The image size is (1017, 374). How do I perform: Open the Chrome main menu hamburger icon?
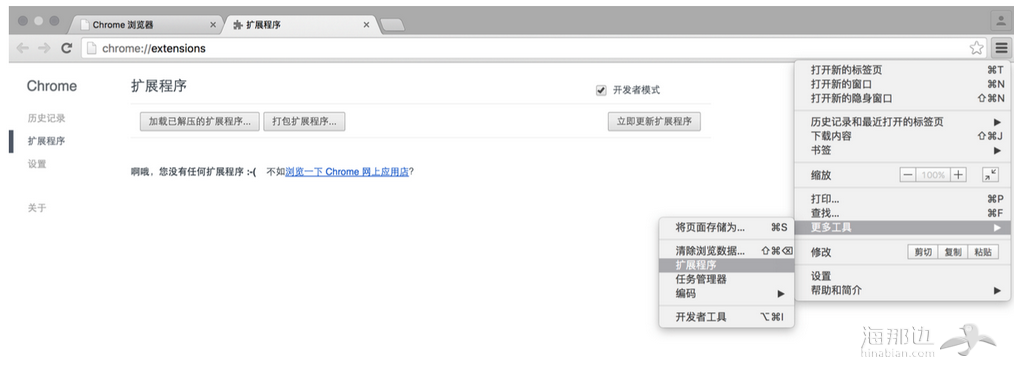pos(1001,48)
